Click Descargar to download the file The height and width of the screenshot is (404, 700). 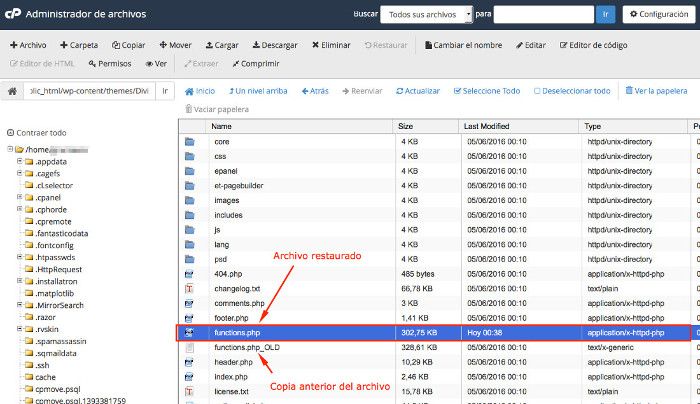[275, 45]
